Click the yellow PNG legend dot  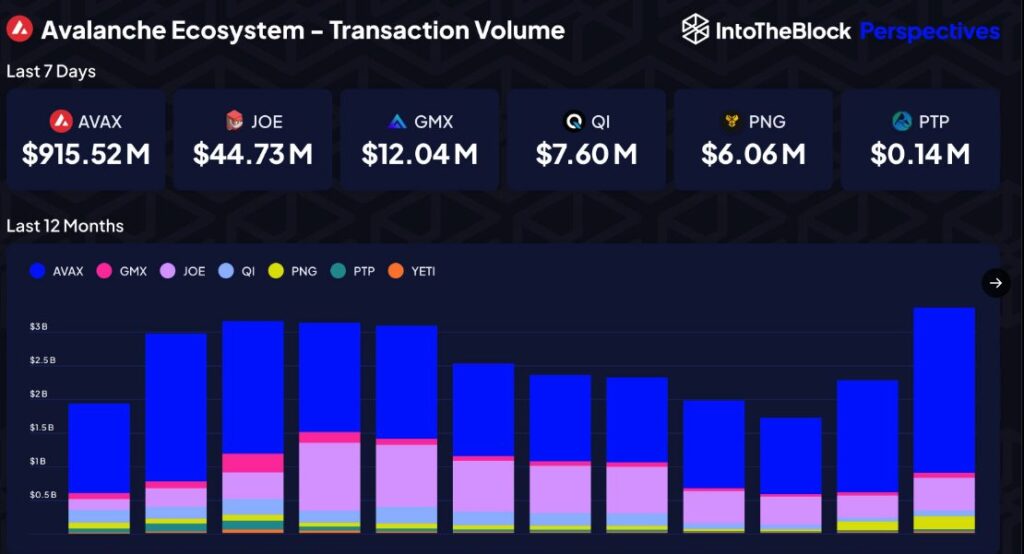(277, 271)
